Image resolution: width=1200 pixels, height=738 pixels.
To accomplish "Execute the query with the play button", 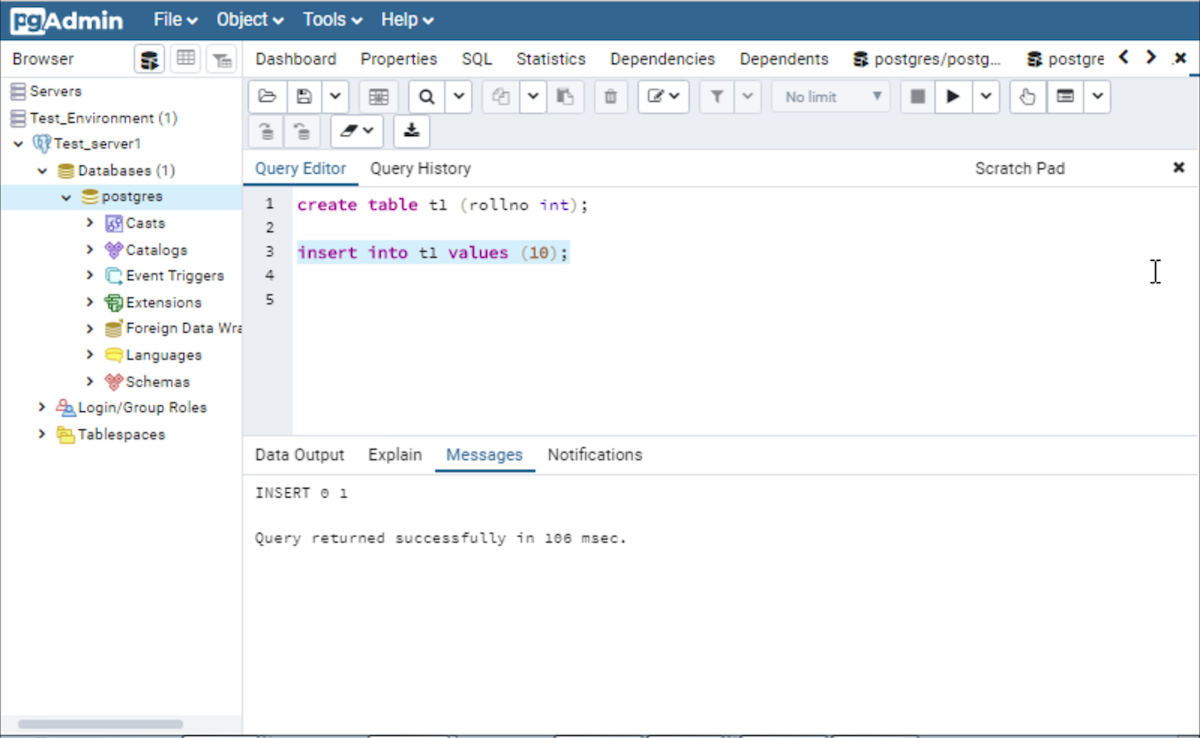I will coord(953,97).
